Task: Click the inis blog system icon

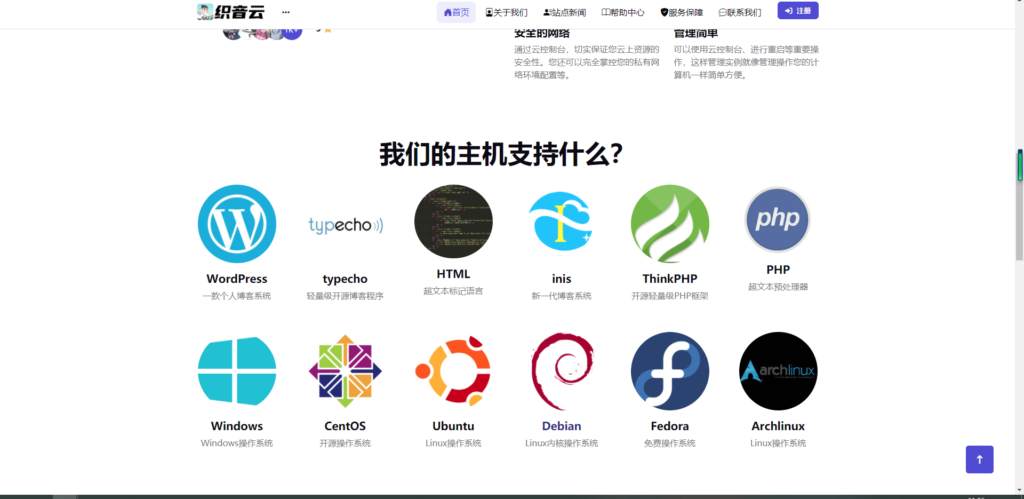Action: point(561,222)
